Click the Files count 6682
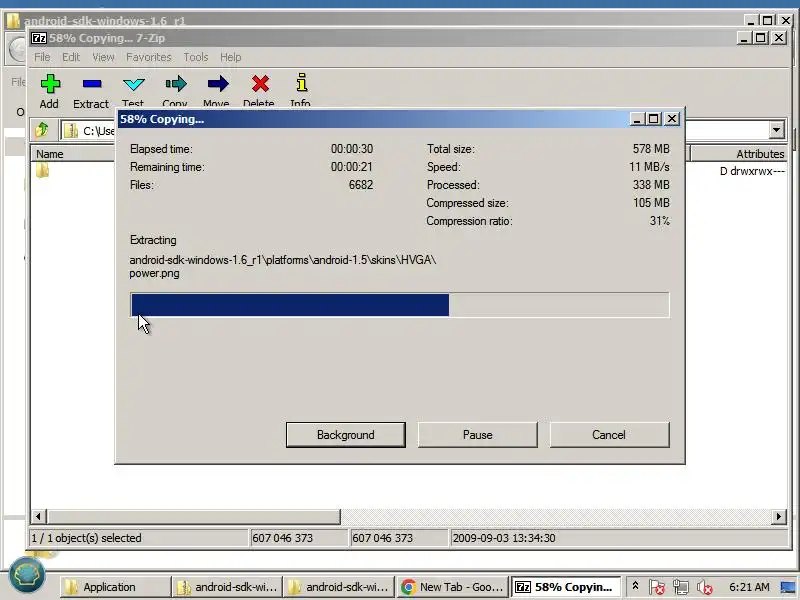This screenshot has height=600, width=800. click(361, 185)
